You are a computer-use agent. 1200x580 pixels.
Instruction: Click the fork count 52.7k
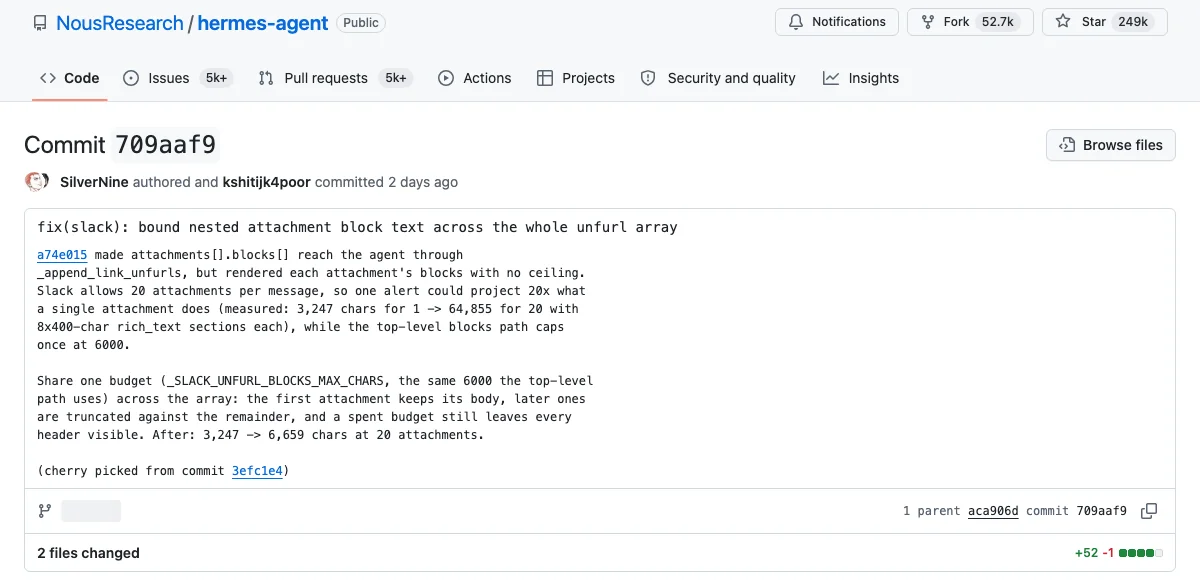(x=998, y=22)
